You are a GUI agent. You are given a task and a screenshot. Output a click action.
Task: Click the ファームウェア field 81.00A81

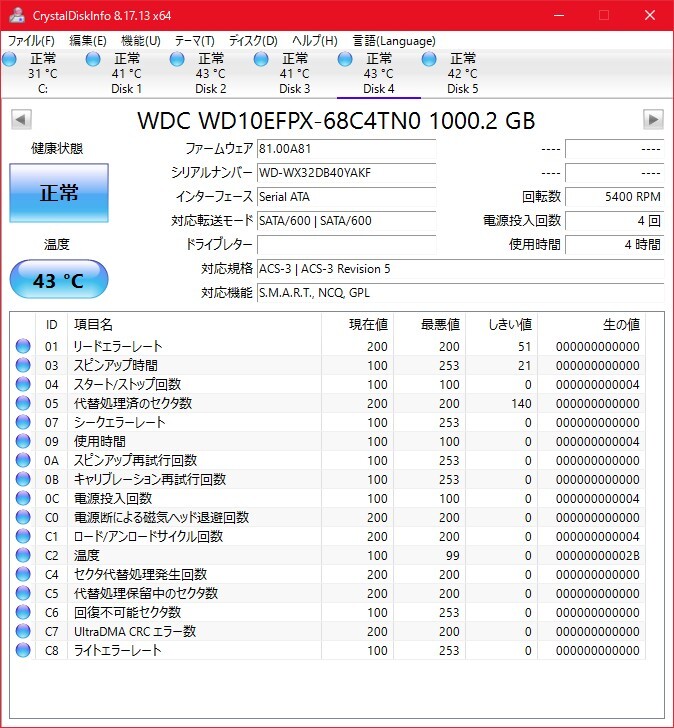click(x=346, y=149)
